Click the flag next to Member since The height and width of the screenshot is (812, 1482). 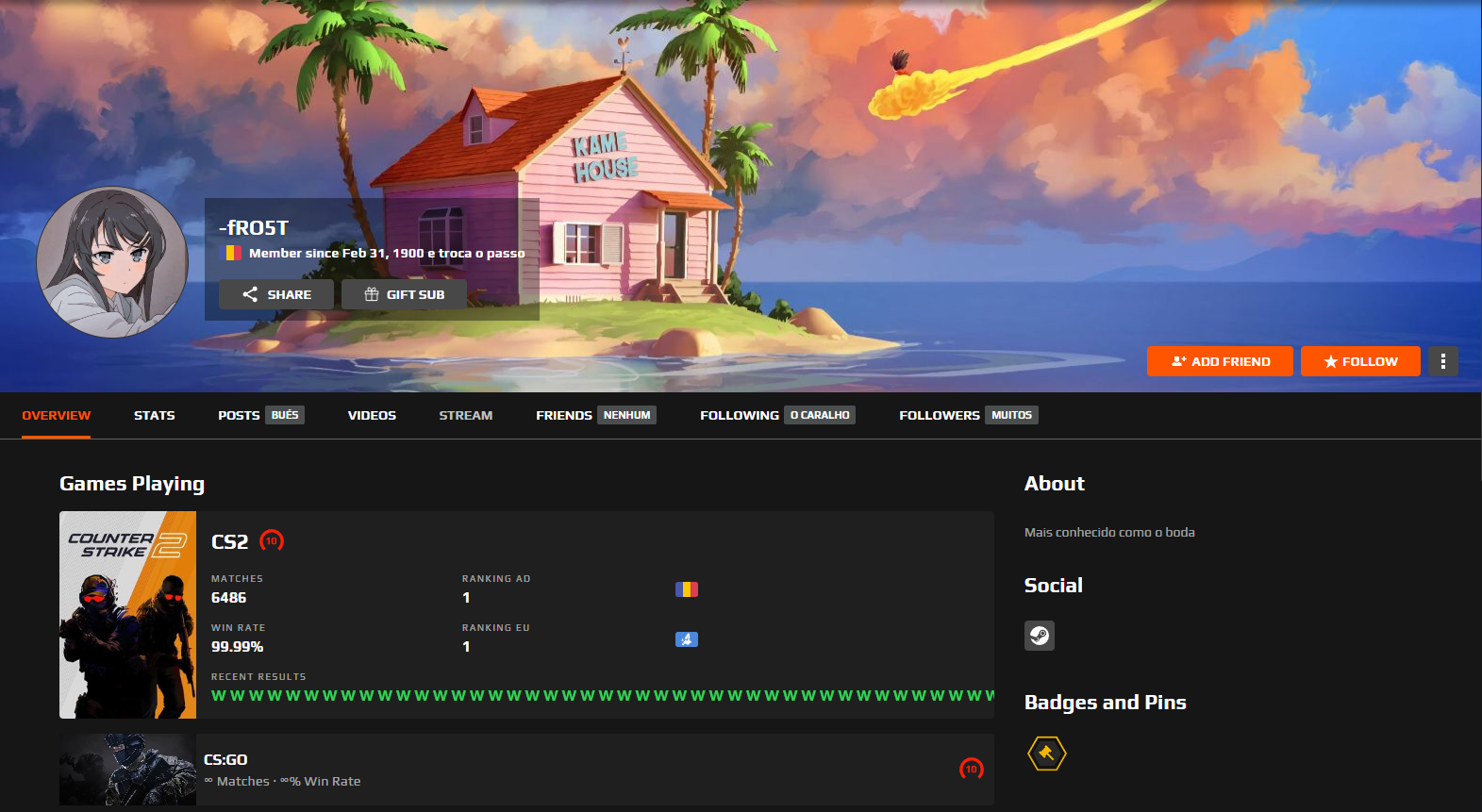click(x=231, y=253)
